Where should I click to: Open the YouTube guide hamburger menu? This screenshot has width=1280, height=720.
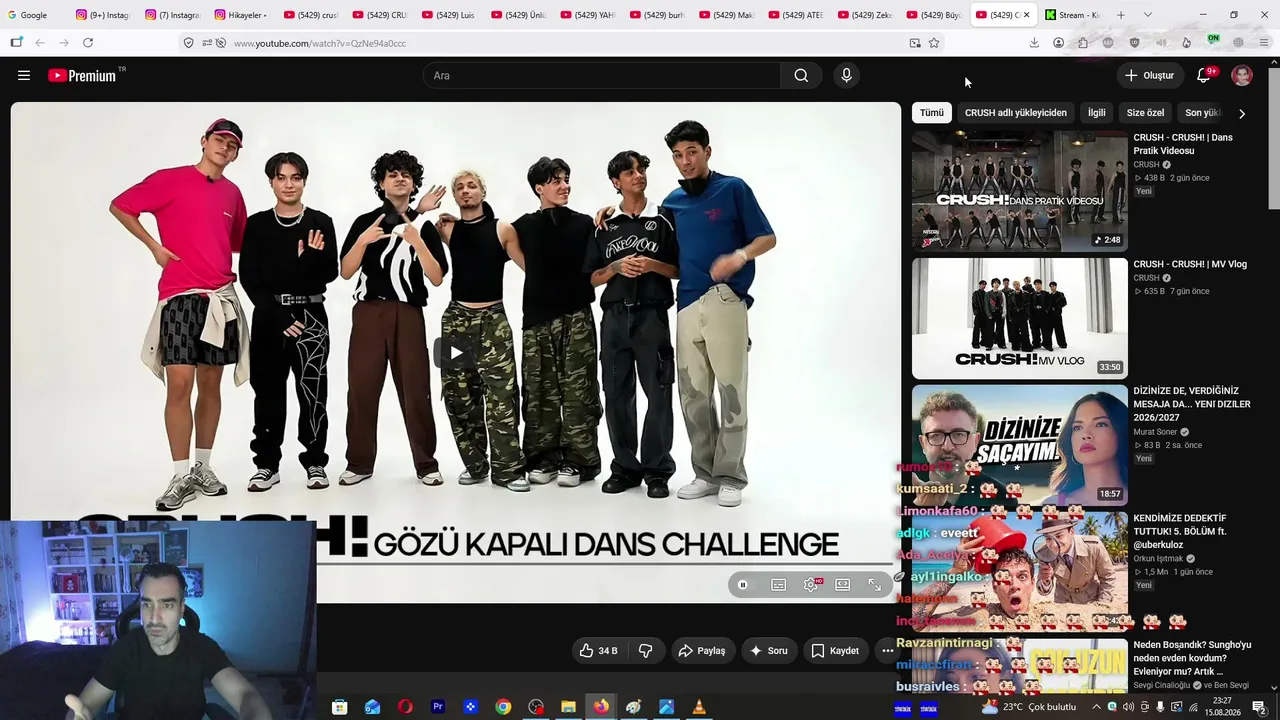point(24,75)
